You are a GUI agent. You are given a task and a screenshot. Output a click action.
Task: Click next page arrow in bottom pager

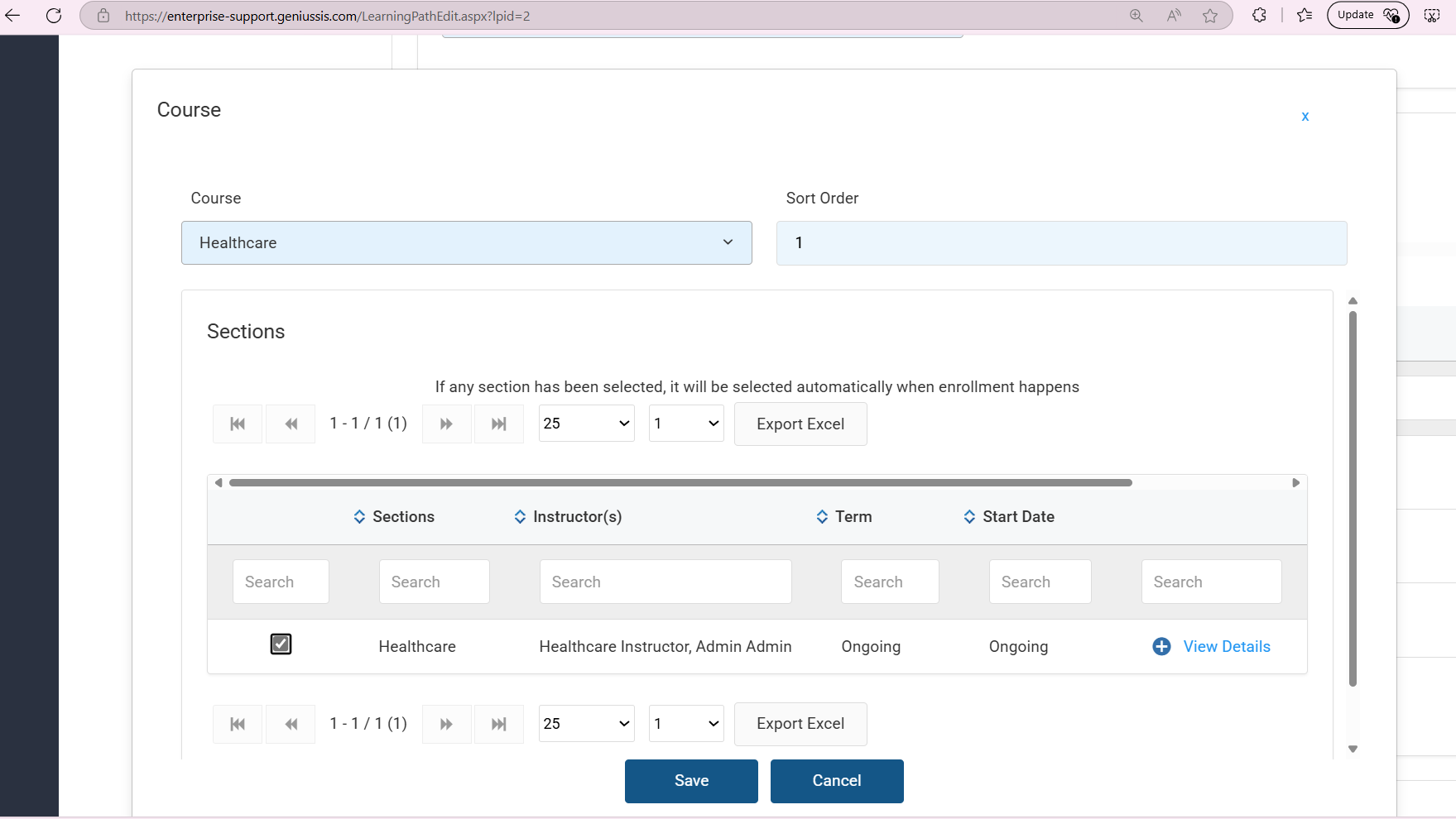[446, 725]
